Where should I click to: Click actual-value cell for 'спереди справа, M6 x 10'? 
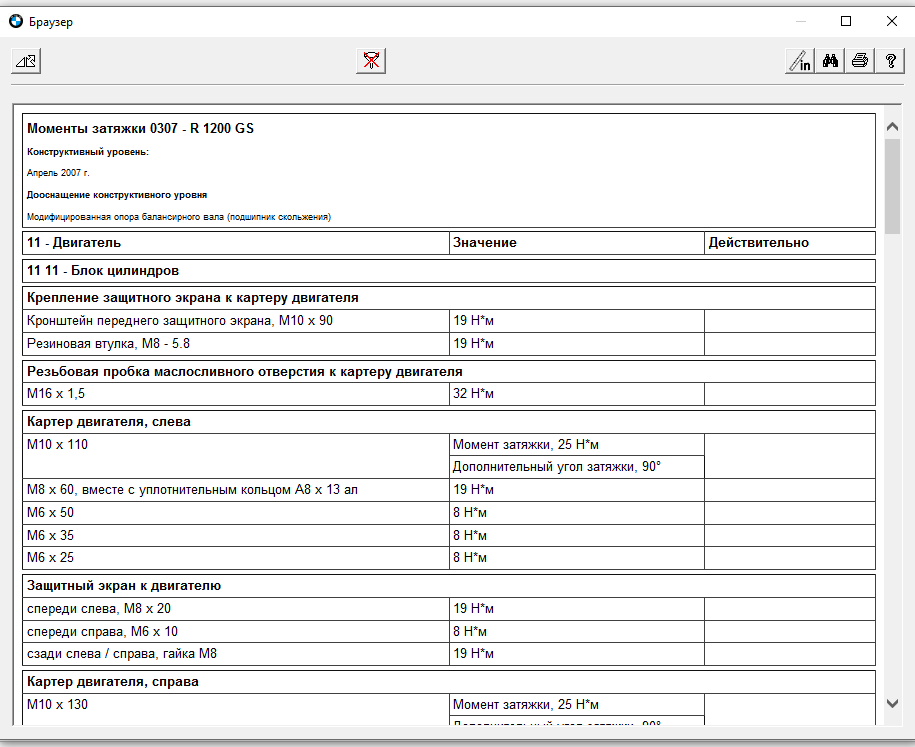point(789,632)
